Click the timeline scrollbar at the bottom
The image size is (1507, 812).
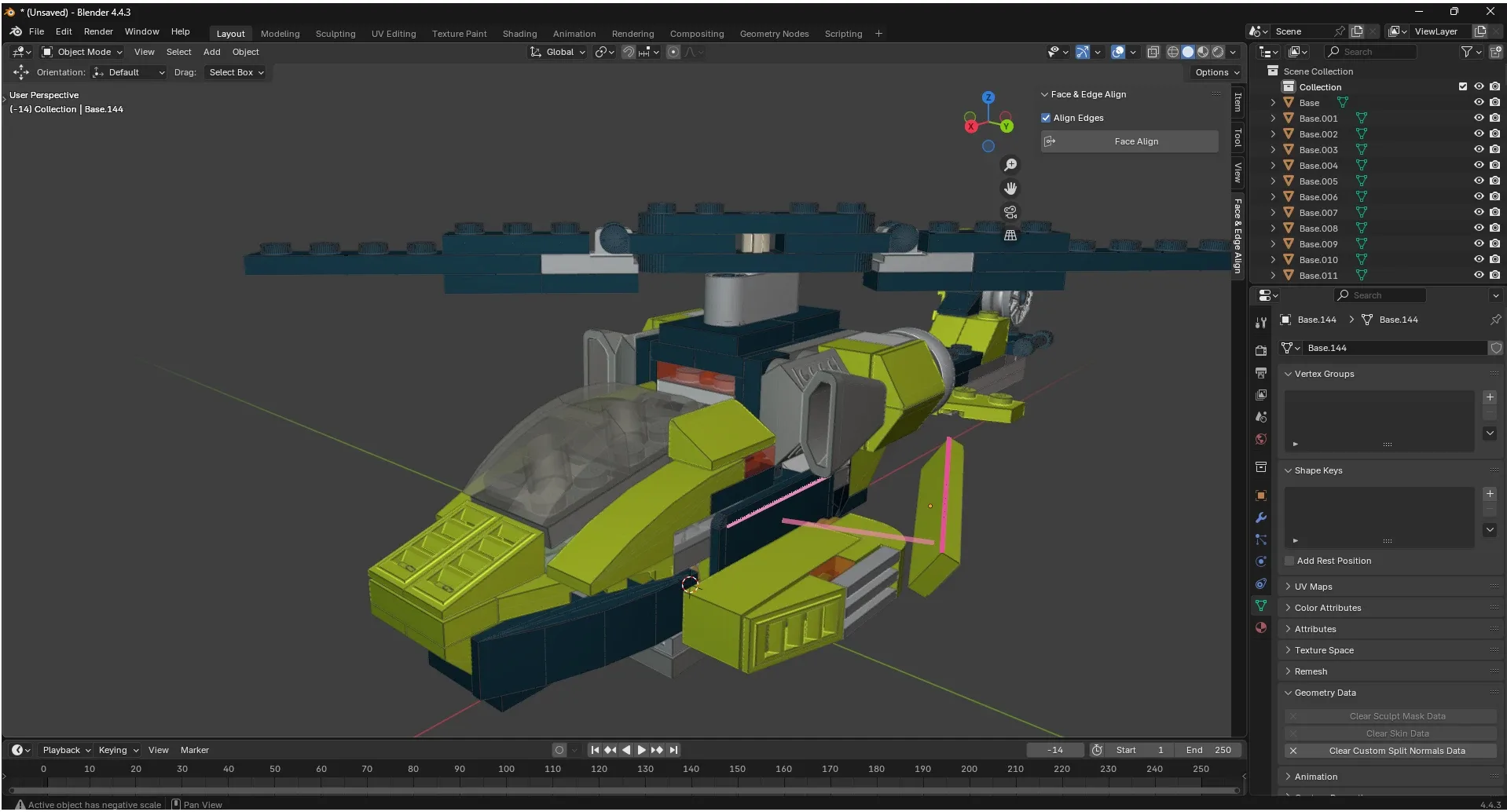point(625,790)
